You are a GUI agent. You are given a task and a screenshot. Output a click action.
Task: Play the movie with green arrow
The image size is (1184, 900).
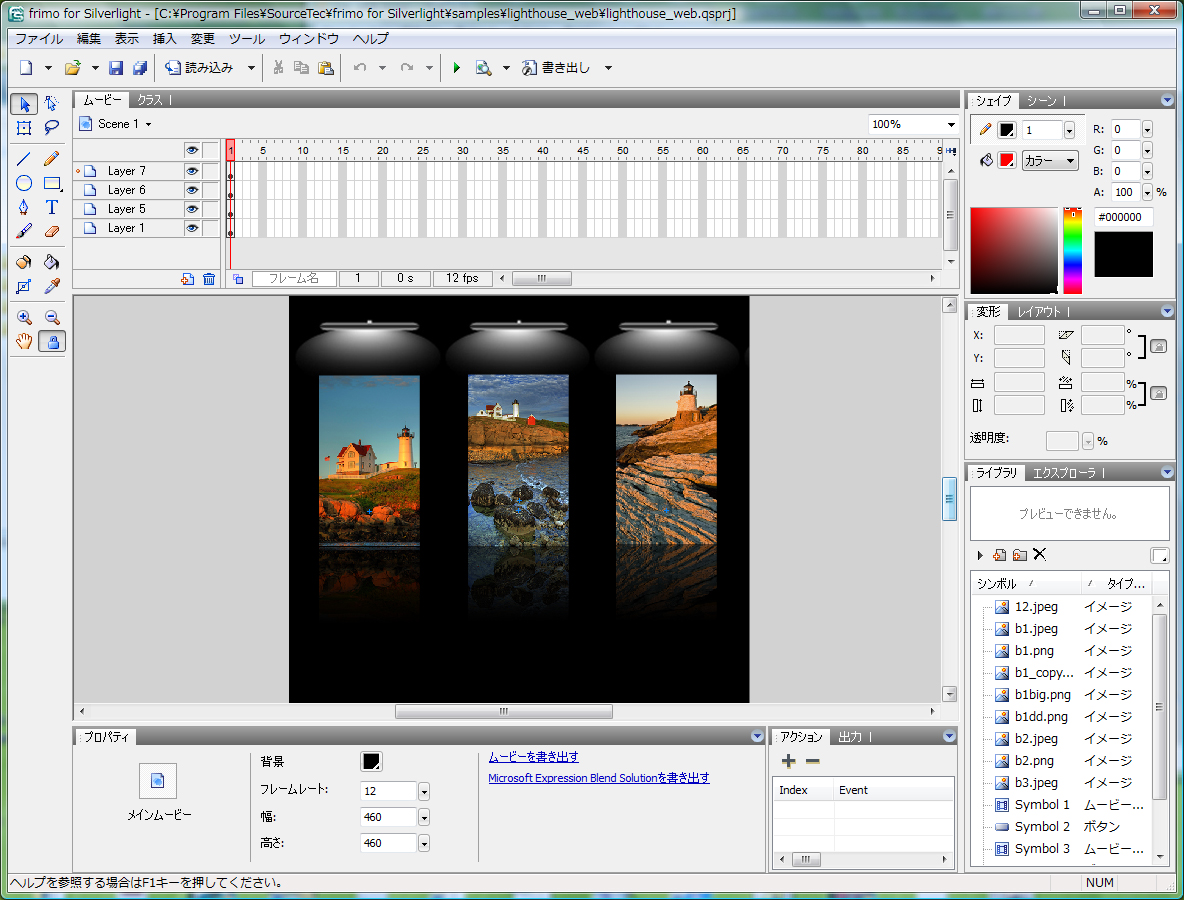pyautogui.click(x=456, y=68)
